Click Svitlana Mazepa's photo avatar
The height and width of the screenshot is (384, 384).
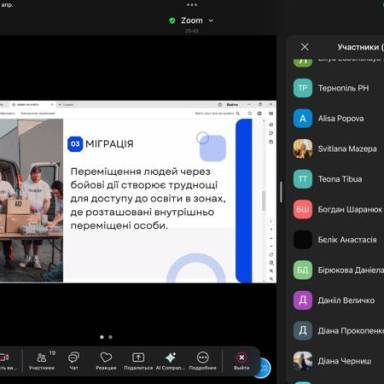(x=303, y=149)
